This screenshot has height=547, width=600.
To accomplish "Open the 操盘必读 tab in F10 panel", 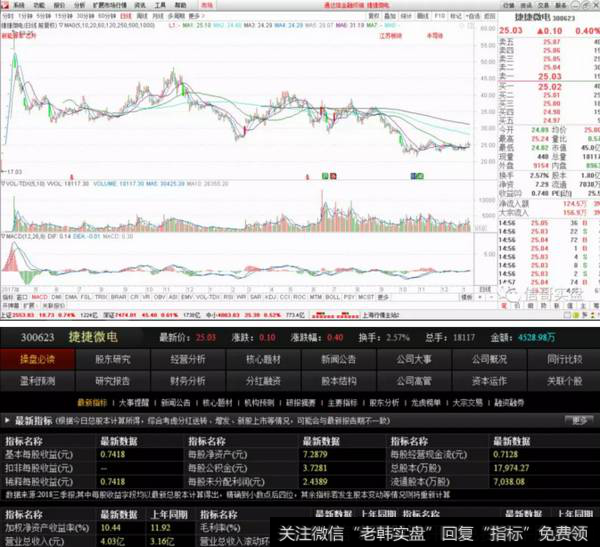I will pyautogui.click(x=38, y=359).
